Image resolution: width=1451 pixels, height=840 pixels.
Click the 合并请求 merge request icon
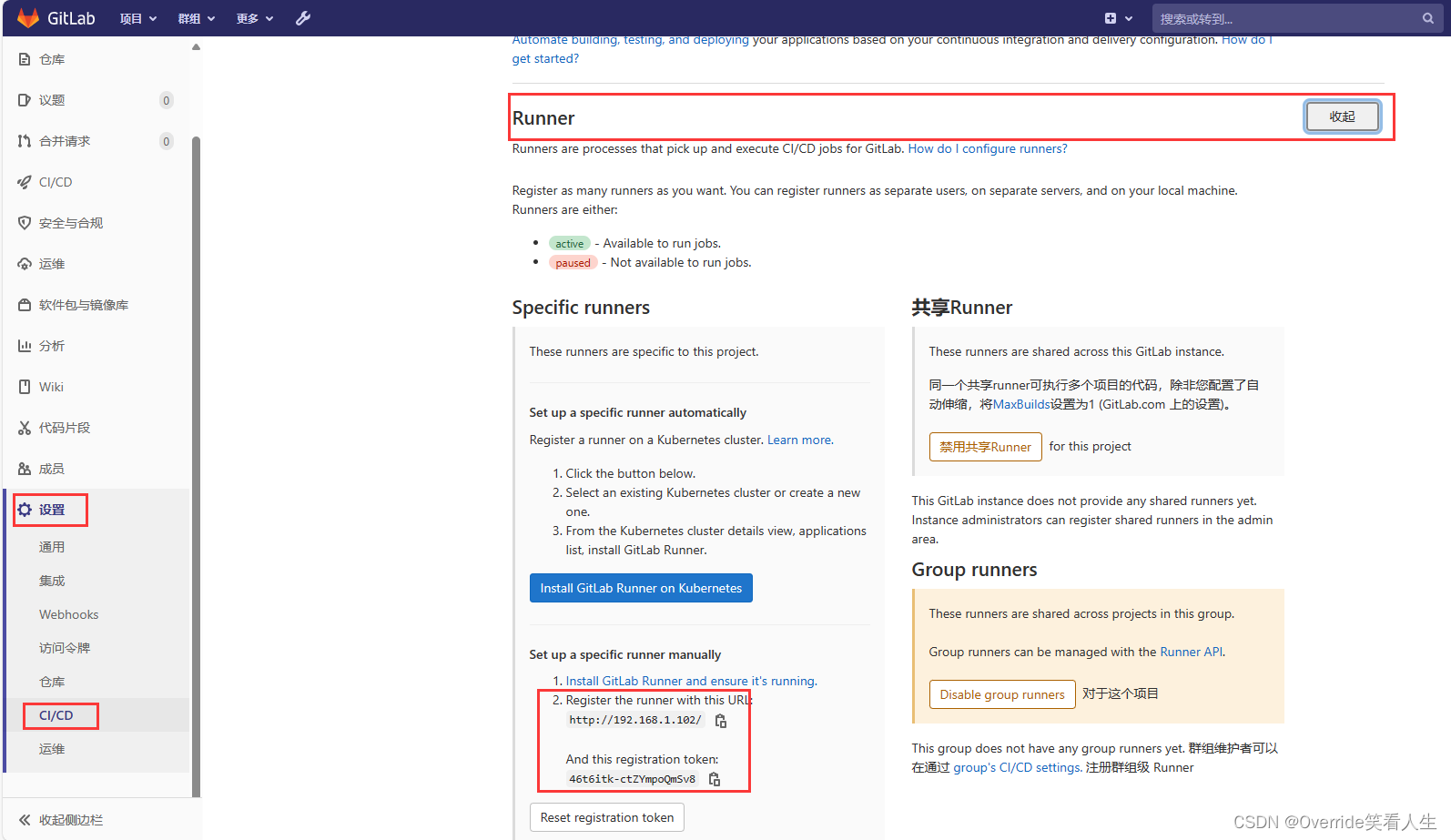(25, 141)
